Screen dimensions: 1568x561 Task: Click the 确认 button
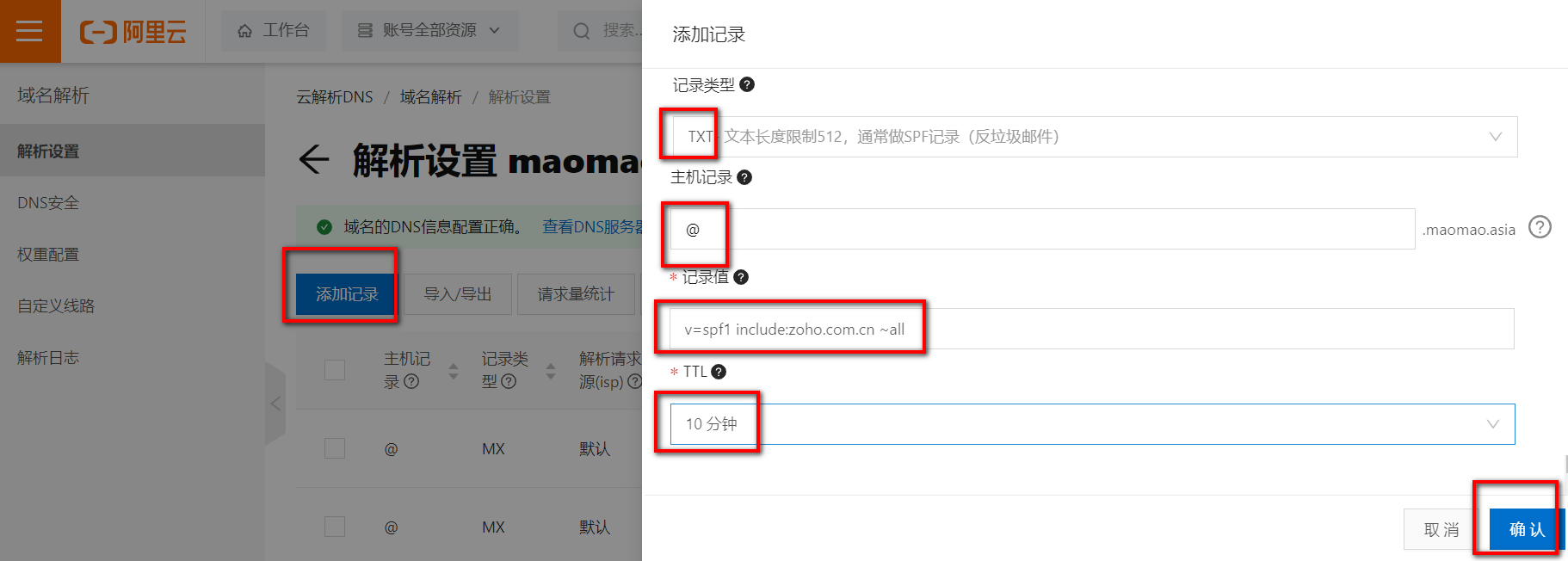click(1527, 529)
